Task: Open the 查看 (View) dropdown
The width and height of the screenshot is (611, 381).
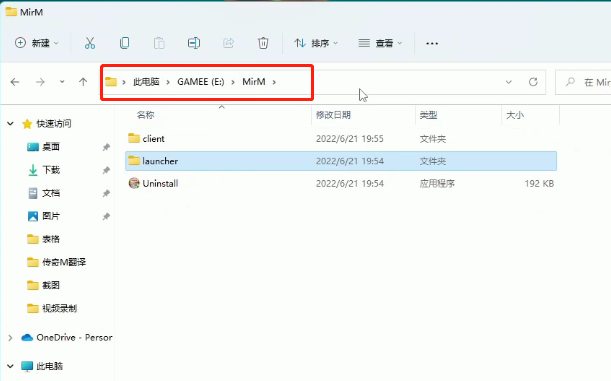Action: coord(380,43)
